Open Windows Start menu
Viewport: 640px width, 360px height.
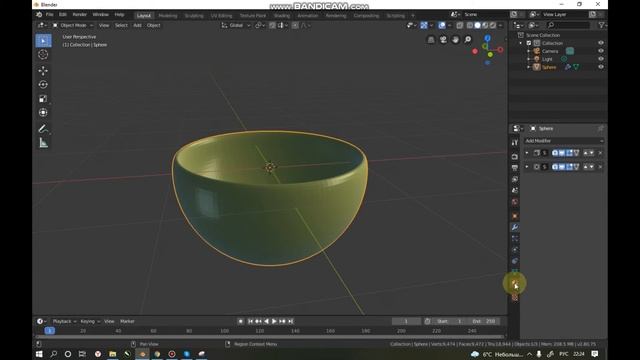coord(39,354)
